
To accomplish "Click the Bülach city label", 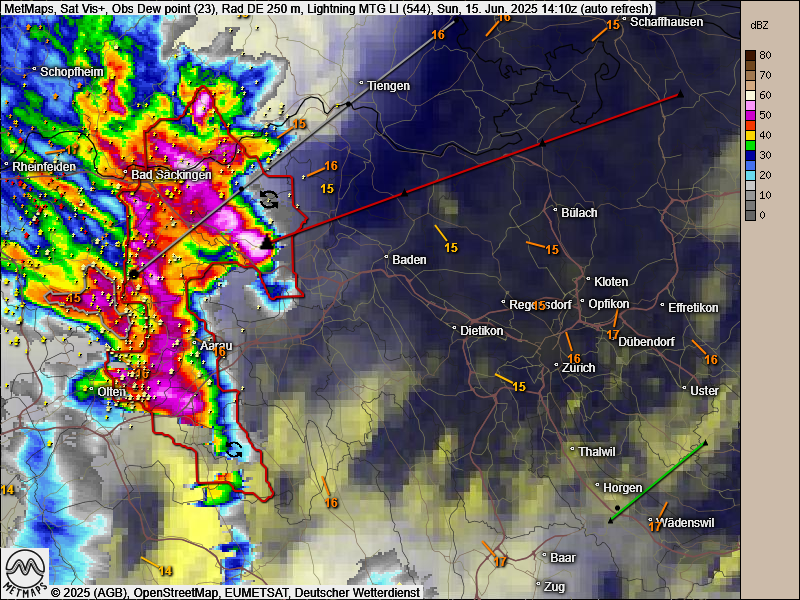I will point(579,212).
